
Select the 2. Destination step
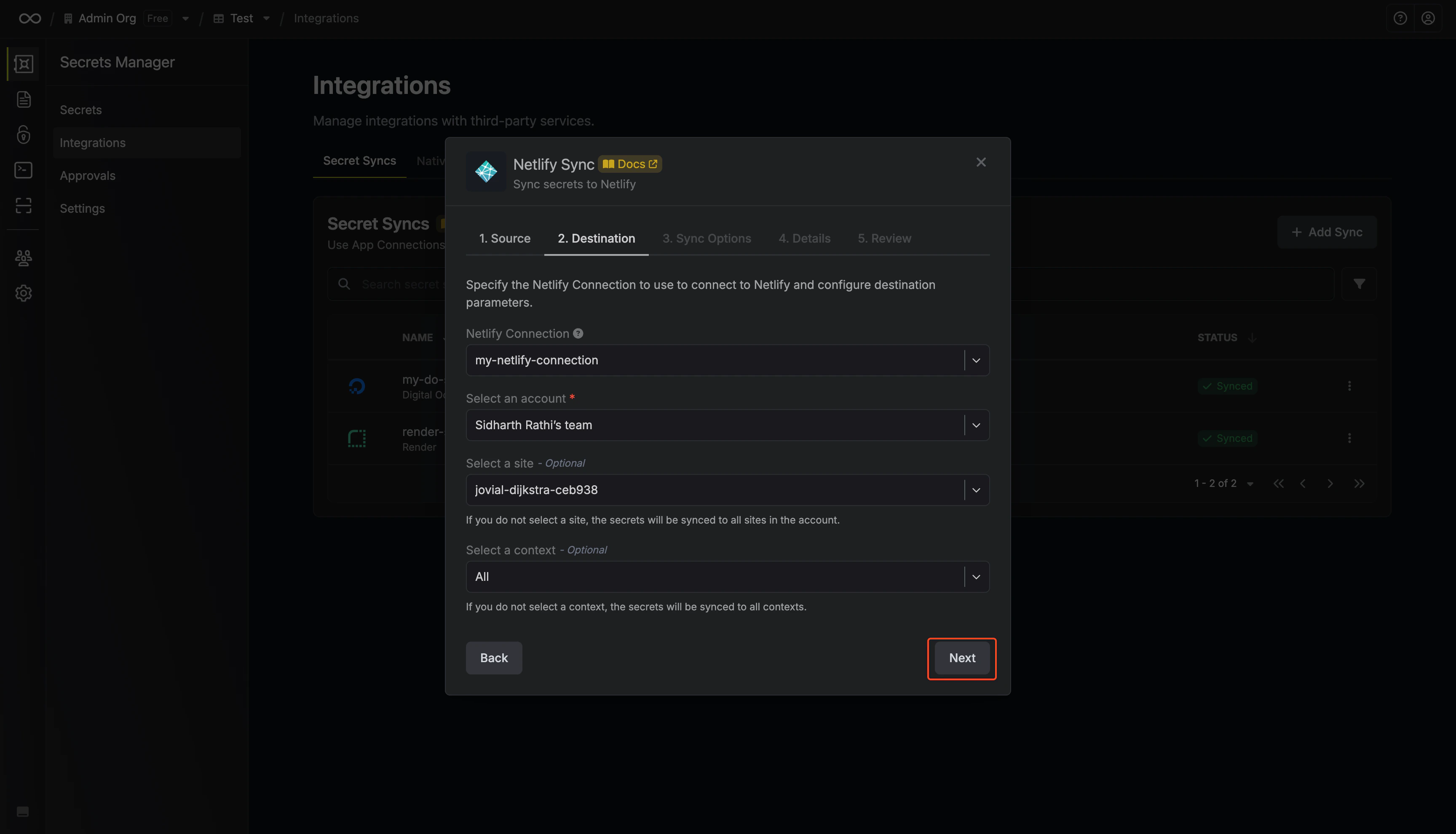coord(596,238)
